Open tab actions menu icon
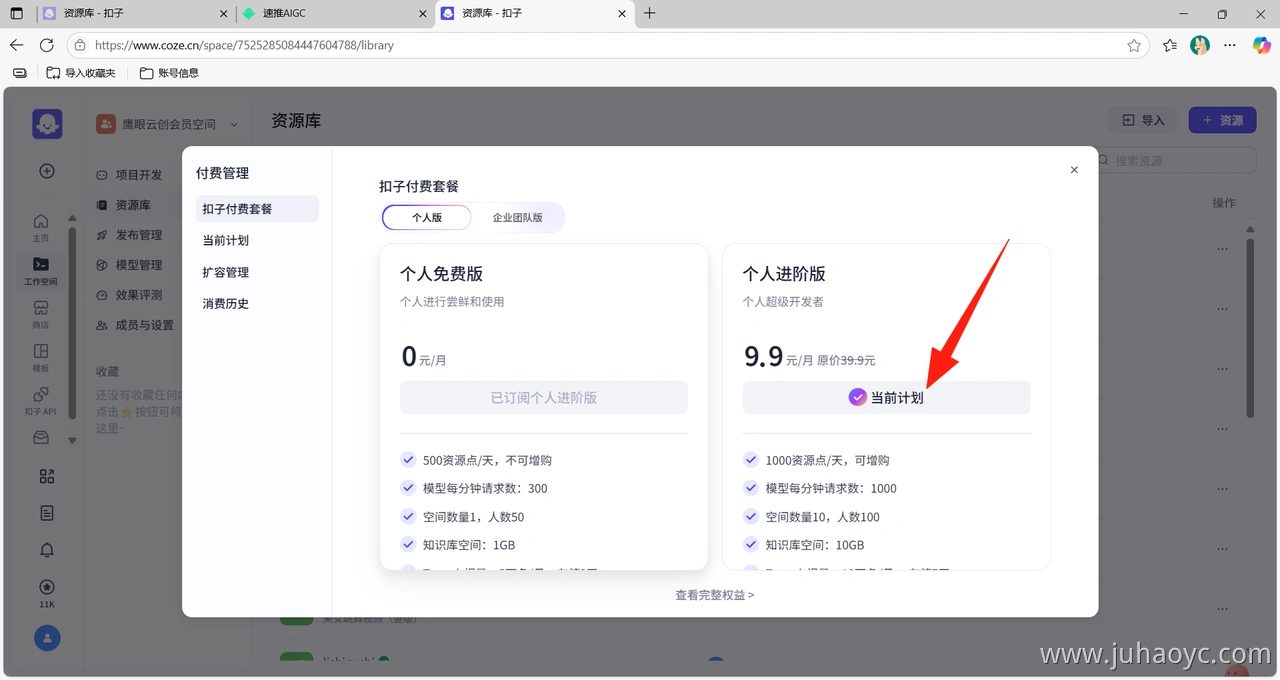The width and height of the screenshot is (1280, 680). (x=16, y=13)
